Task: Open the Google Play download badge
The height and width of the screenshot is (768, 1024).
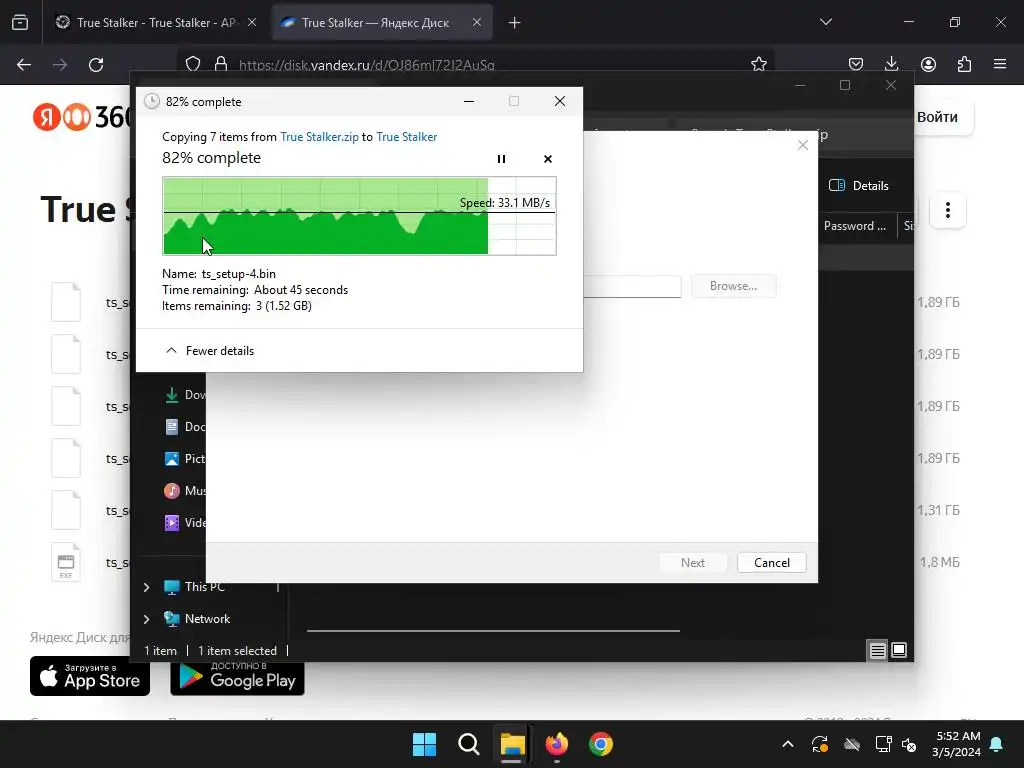Action: click(237, 678)
